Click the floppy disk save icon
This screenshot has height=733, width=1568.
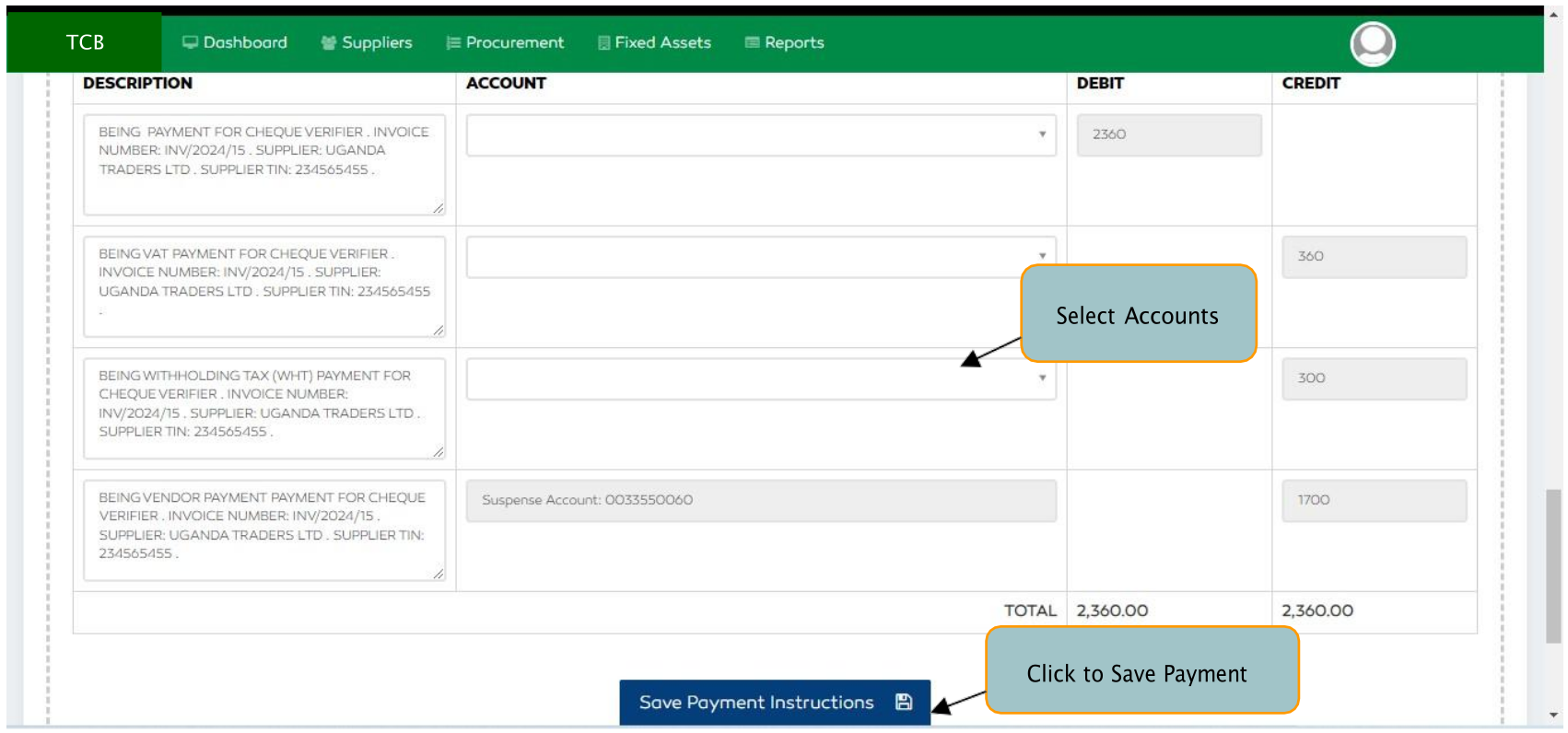pos(904,703)
